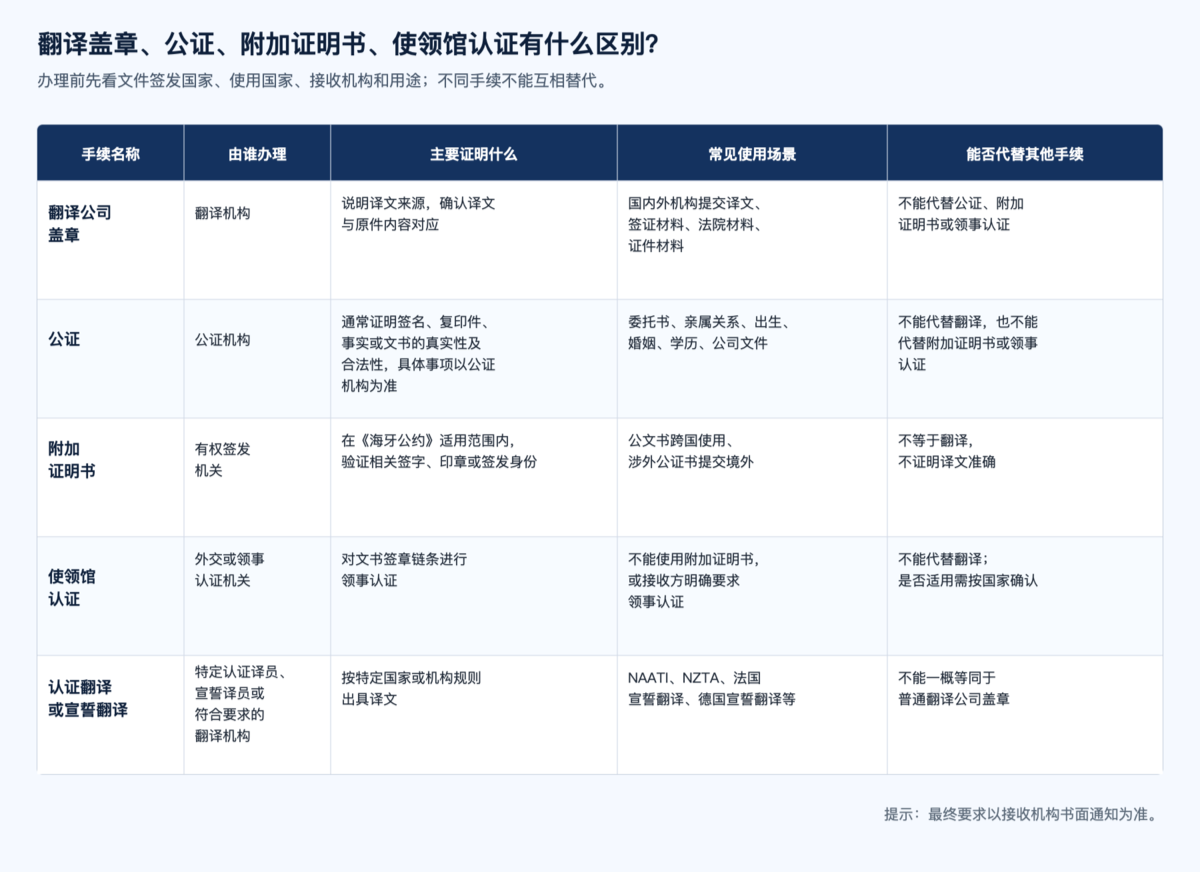Viewport: 1200px width, 872px height.
Task: Click the 有权签发机关 cell
Action: click(x=223, y=459)
